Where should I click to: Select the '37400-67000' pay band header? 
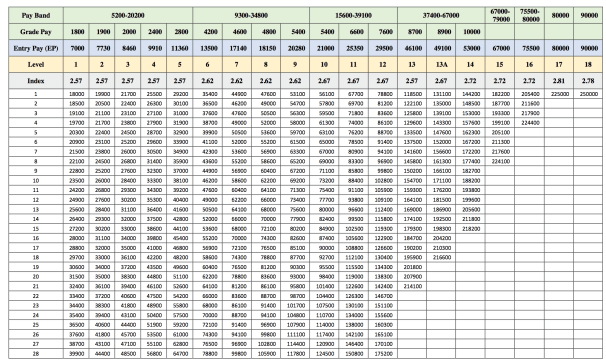pyautogui.click(x=441, y=15)
